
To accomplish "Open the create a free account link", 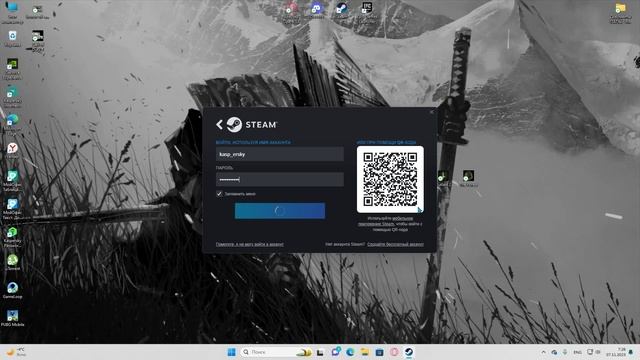I will 395,244.
